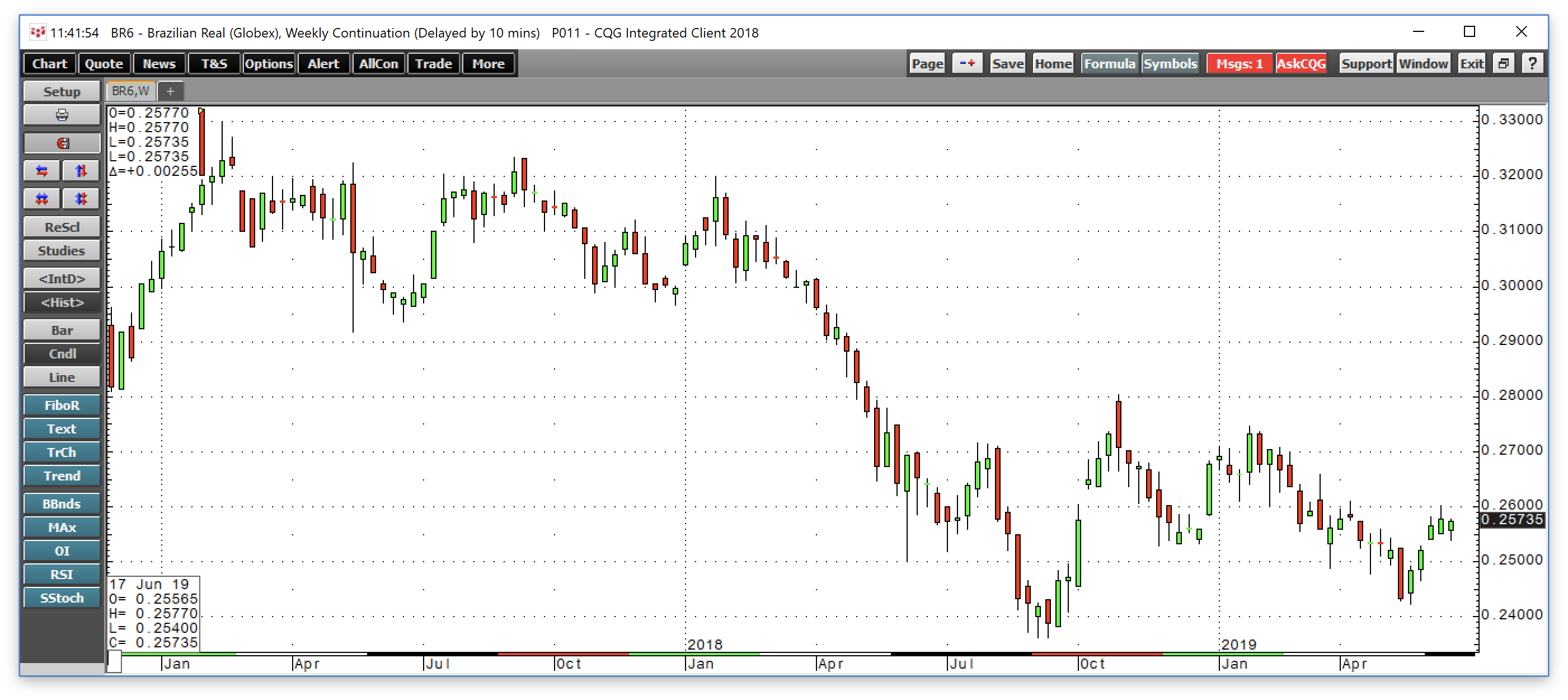Open the Page menu
The image size is (1568, 700).
(927, 63)
